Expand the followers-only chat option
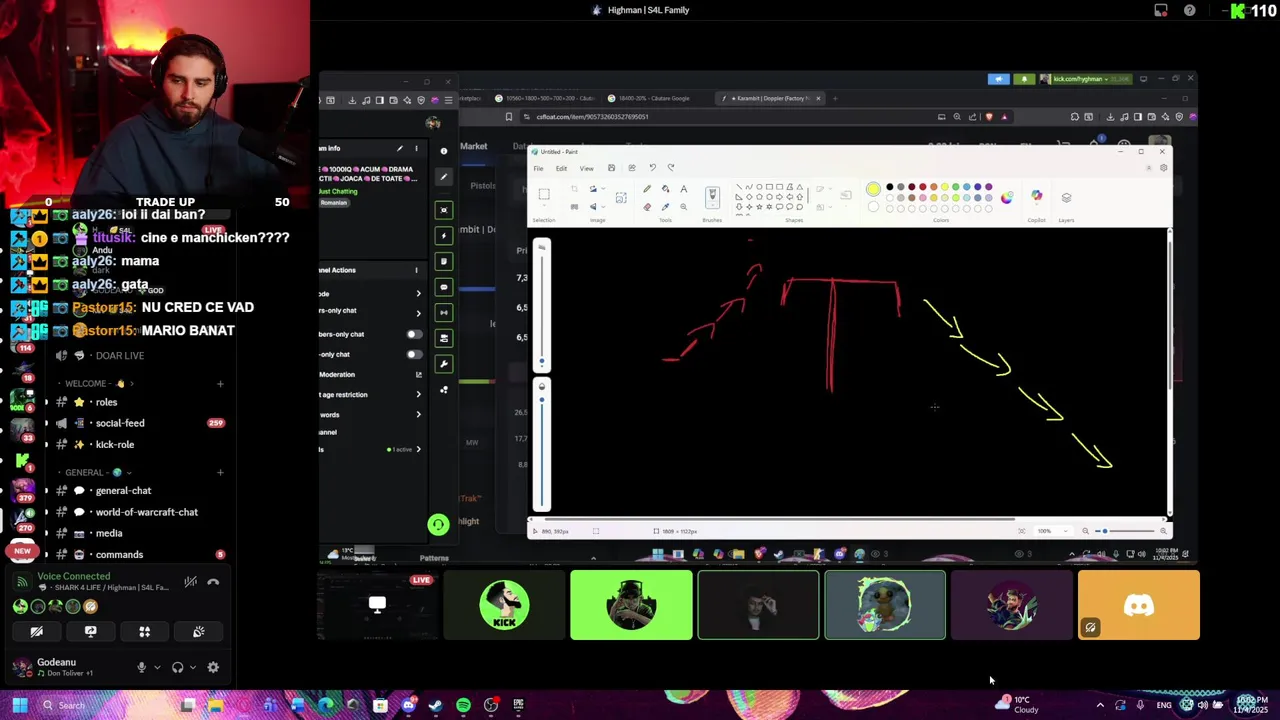Screen dimensions: 1280x720 pos(418,312)
